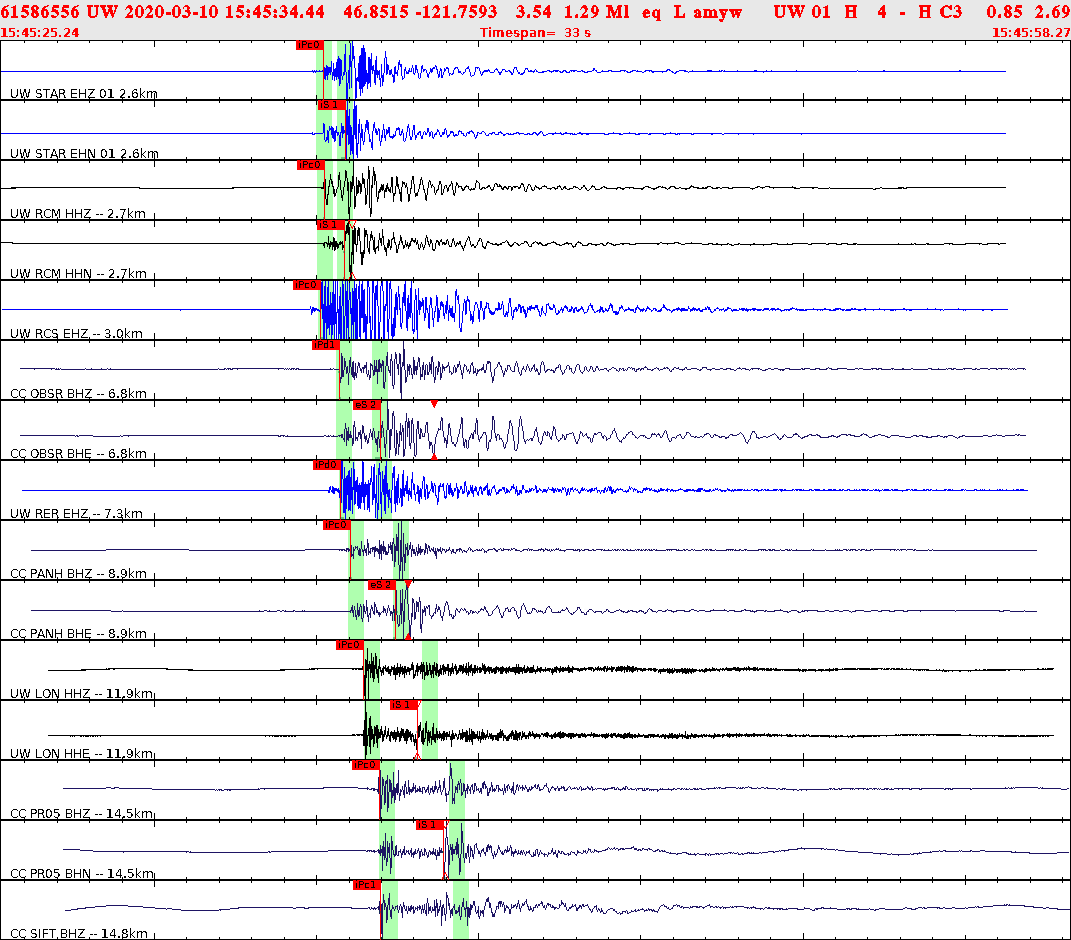Click the eS 2 pick flag on CC PANH BHE
This screenshot has width=1071, height=940.
point(381,583)
